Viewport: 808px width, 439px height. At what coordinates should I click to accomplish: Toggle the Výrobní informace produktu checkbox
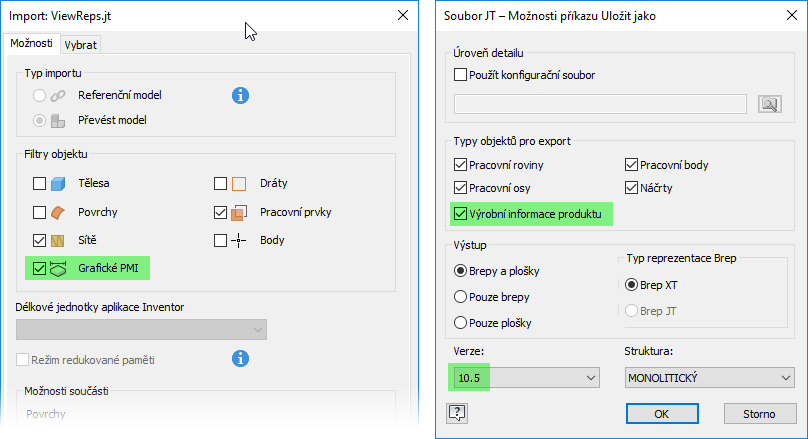pos(461,213)
